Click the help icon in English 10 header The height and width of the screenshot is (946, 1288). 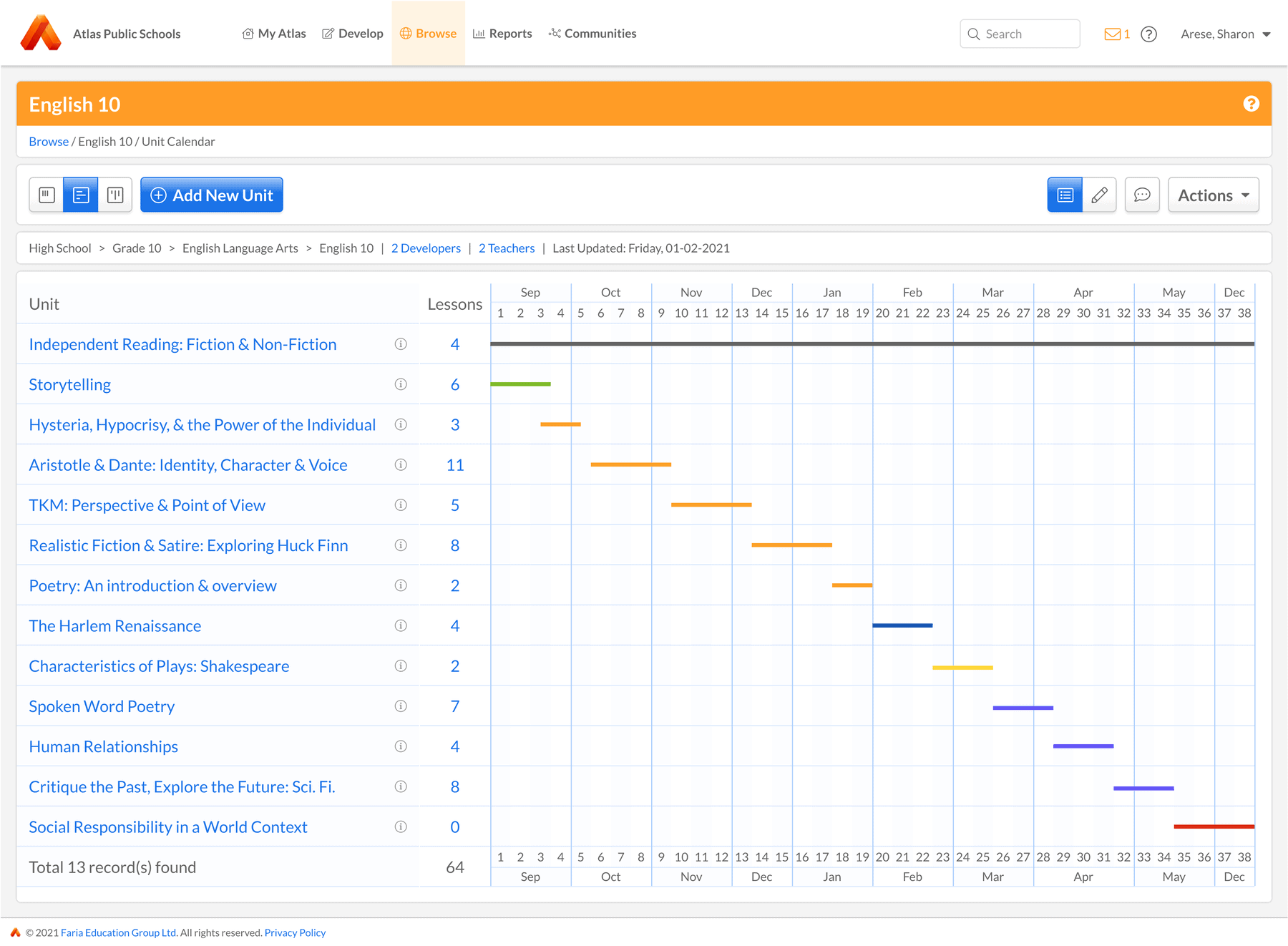point(1251,104)
